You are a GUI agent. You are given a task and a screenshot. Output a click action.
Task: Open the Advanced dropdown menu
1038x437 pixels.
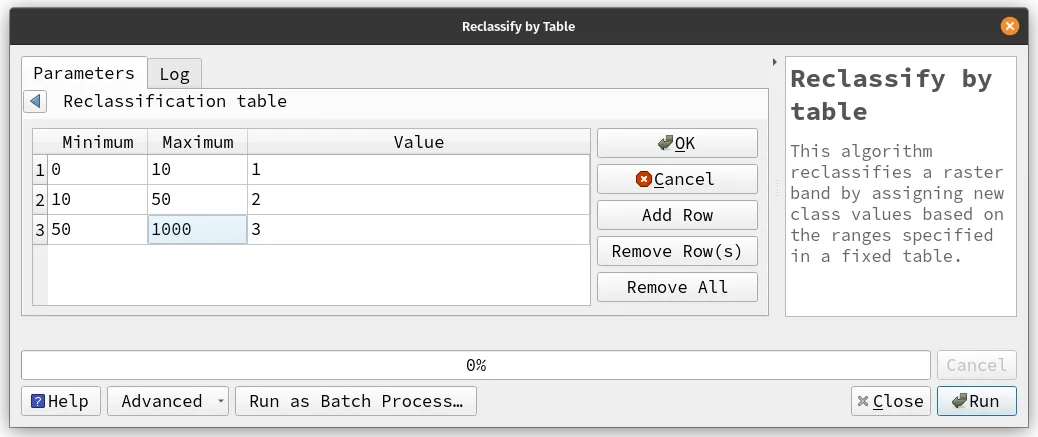click(168, 401)
